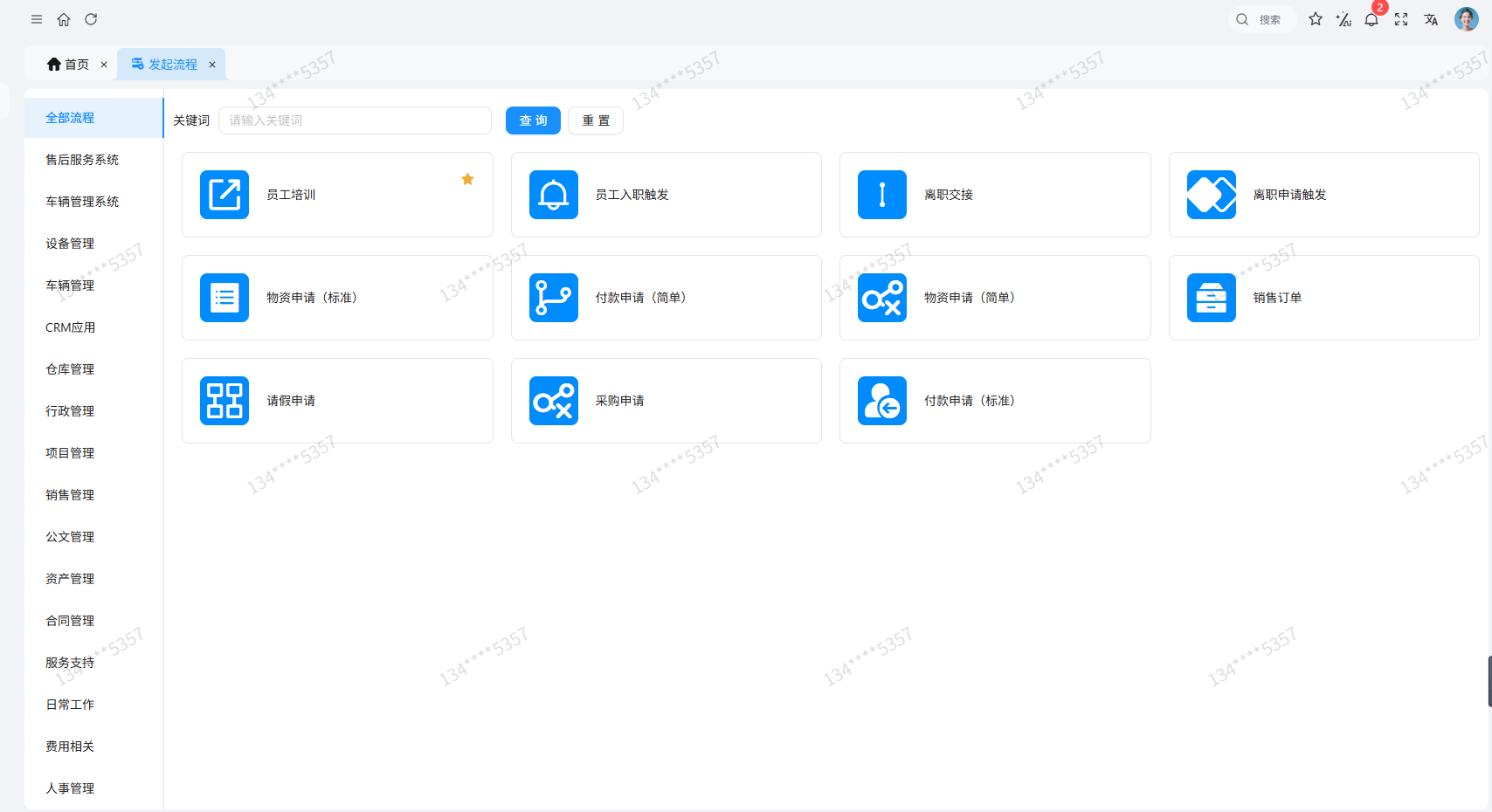Select 售后服务系统 category

[x=93, y=160]
